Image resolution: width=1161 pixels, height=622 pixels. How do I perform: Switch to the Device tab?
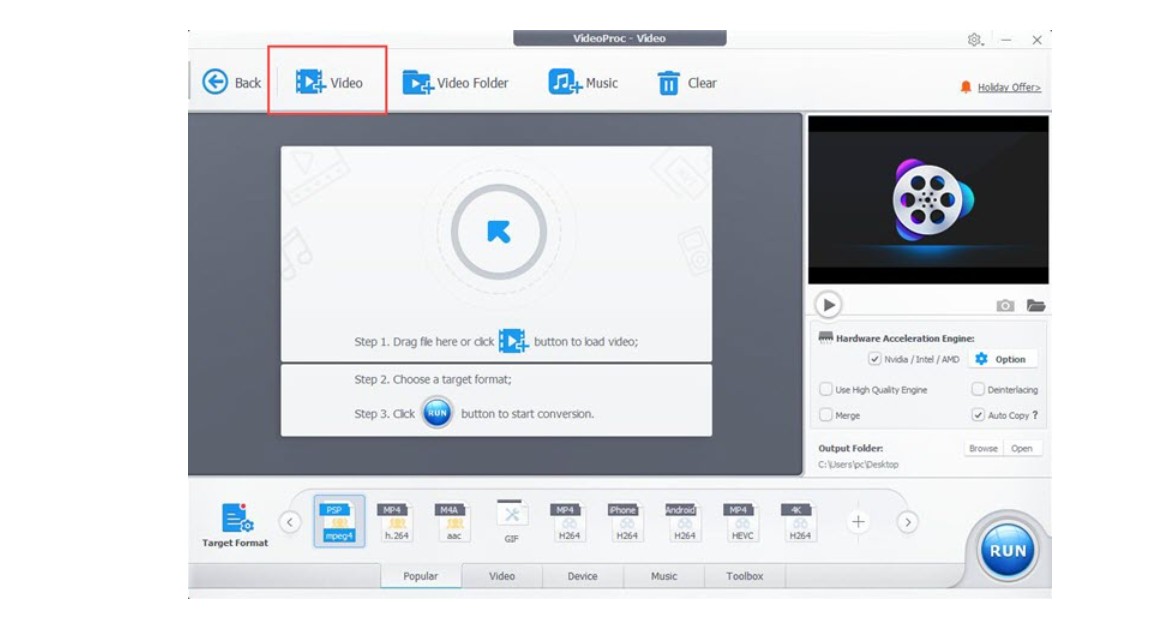582,575
